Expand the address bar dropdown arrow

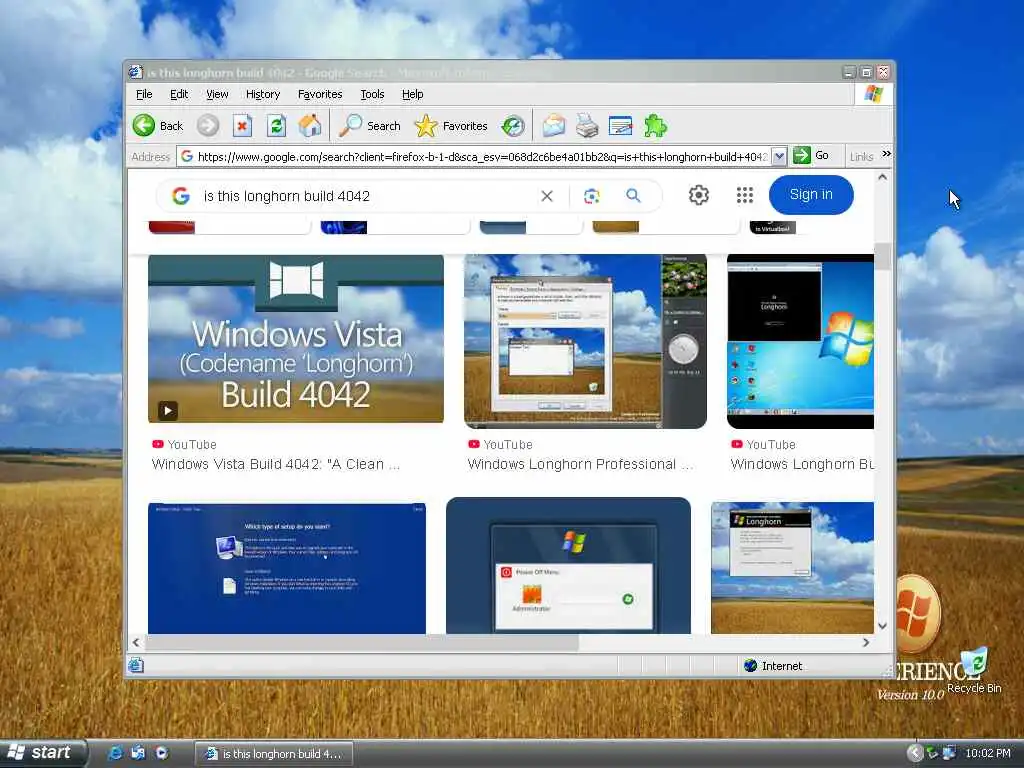(x=779, y=157)
